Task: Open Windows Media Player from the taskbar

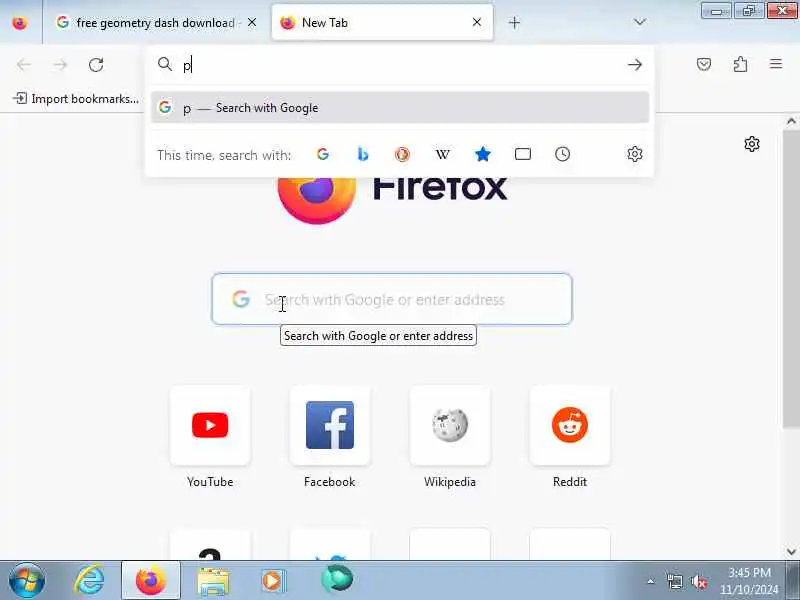Action: (x=274, y=581)
